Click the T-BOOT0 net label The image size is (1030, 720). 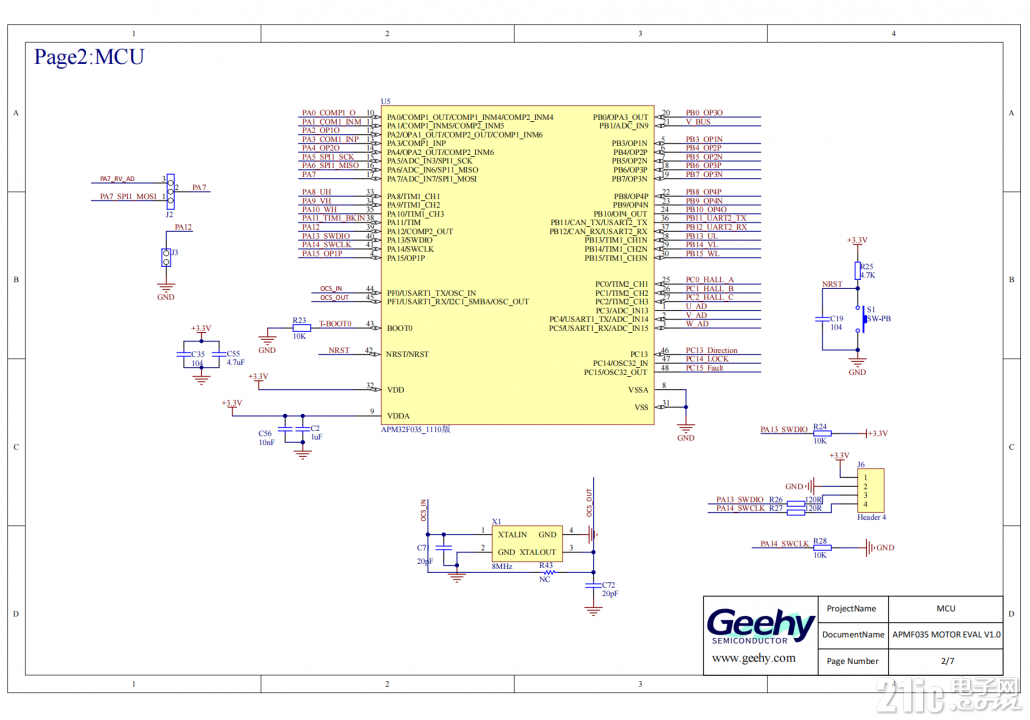pyautogui.click(x=335, y=324)
